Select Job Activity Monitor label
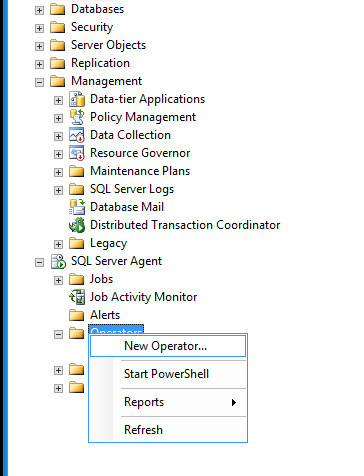Viewport: 364px width, 476px height. pos(143,297)
